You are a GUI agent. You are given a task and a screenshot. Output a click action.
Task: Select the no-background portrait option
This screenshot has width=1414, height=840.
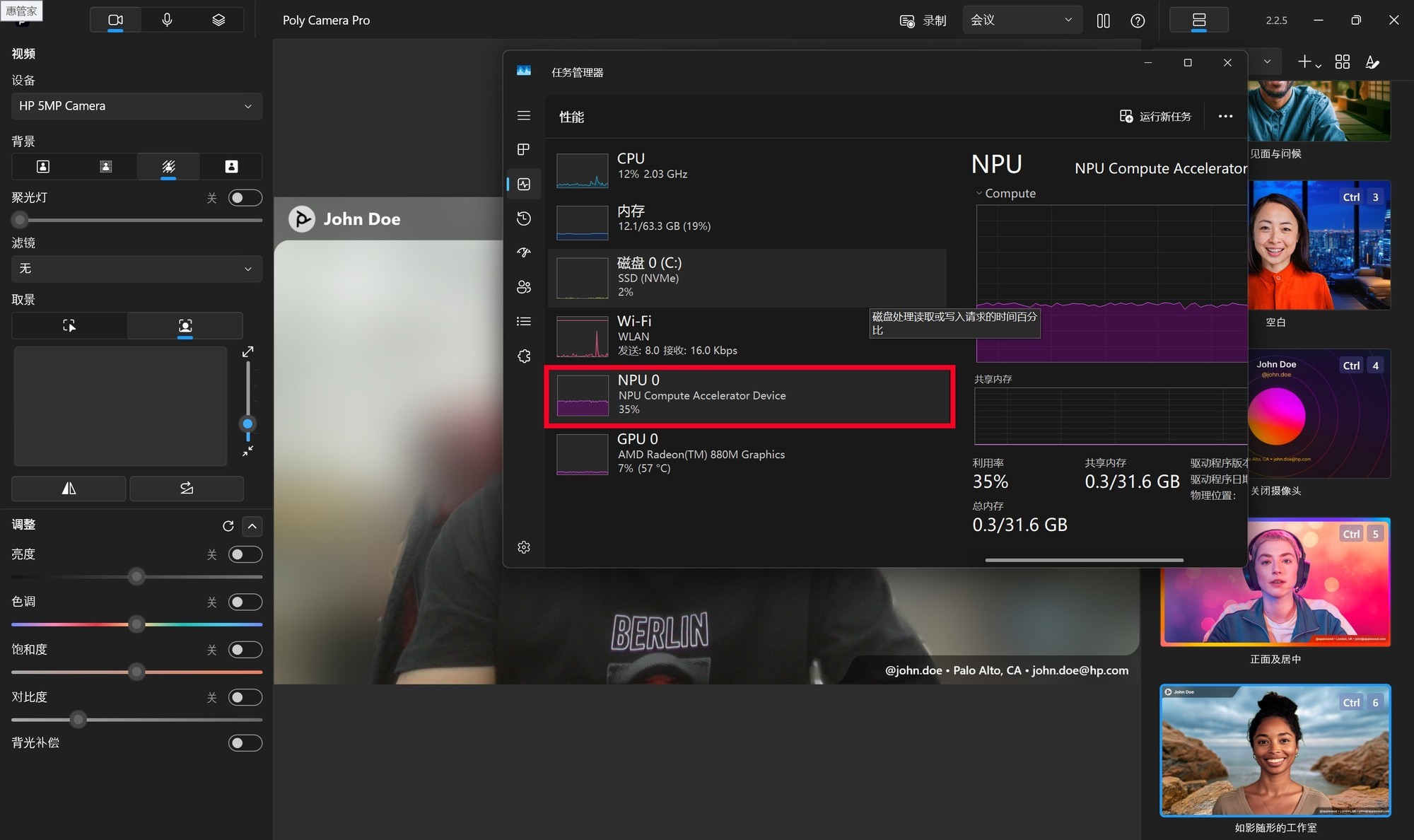pyautogui.click(x=43, y=166)
